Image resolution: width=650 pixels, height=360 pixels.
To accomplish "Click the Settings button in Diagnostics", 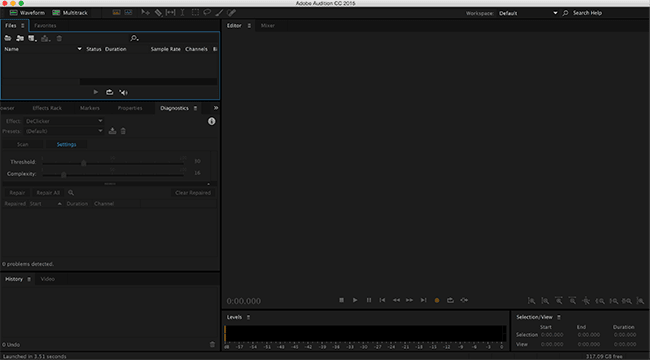I will tap(66, 144).
